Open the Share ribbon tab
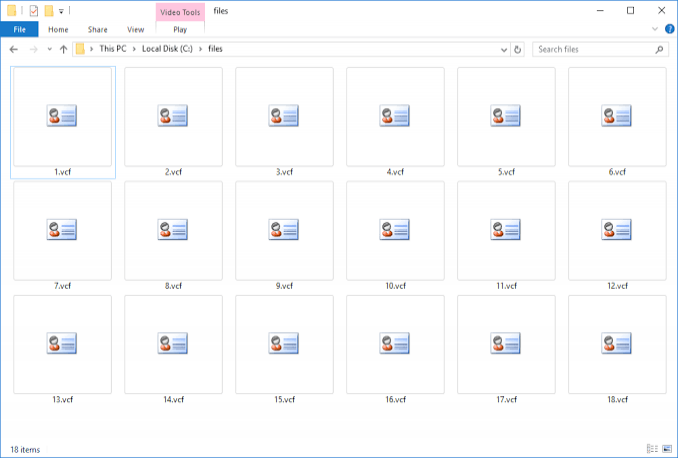Image resolution: width=678 pixels, height=458 pixels. click(x=97, y=30)
